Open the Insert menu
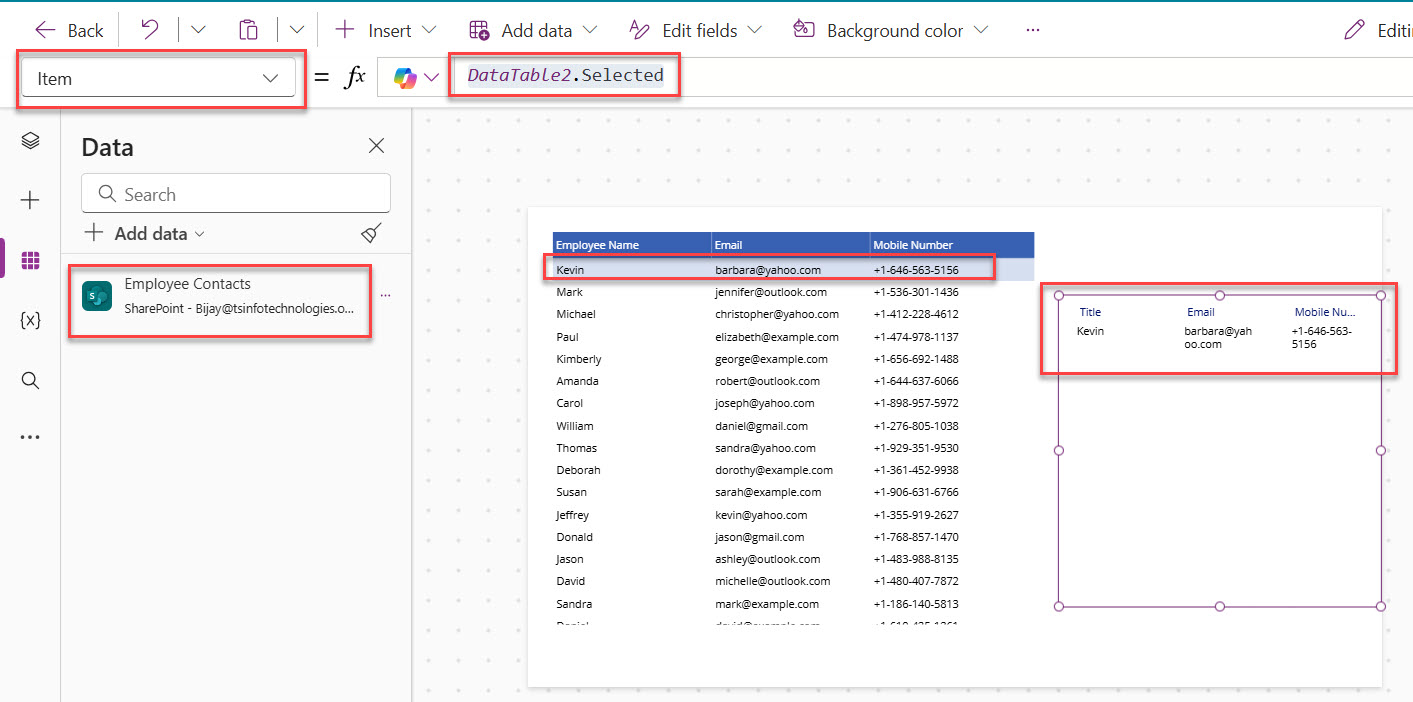The image size is (1413, 702). point(385,30)
